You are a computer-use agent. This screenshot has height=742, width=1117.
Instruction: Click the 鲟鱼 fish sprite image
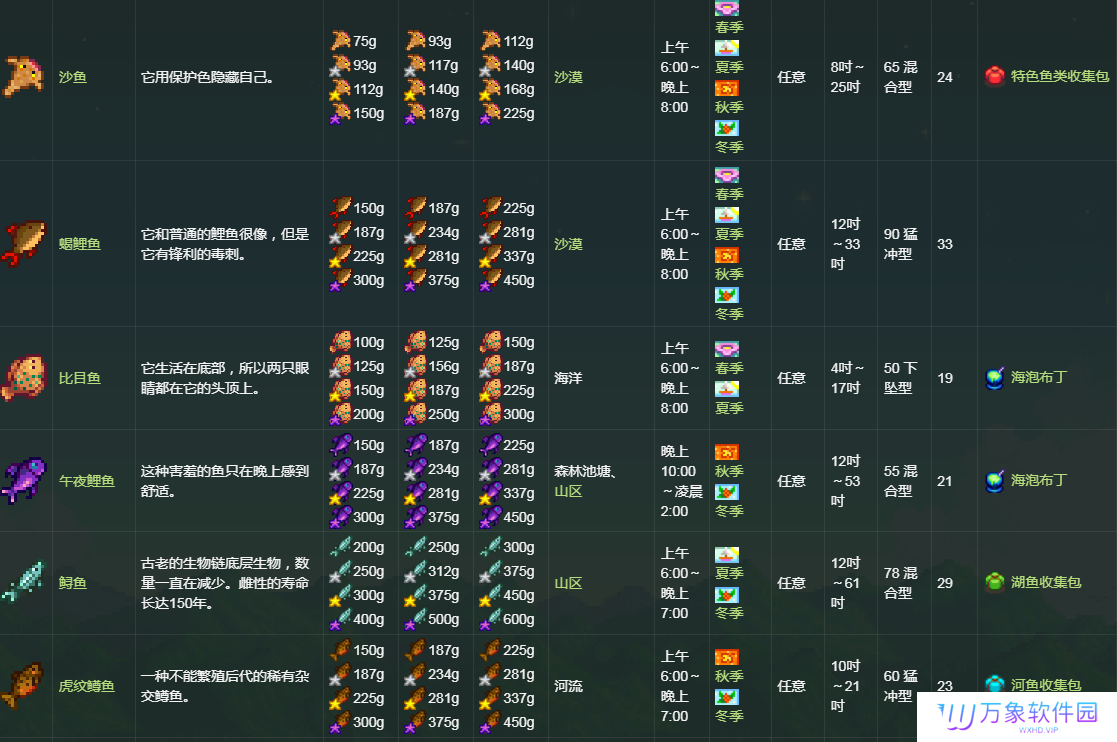click(24, 582)
